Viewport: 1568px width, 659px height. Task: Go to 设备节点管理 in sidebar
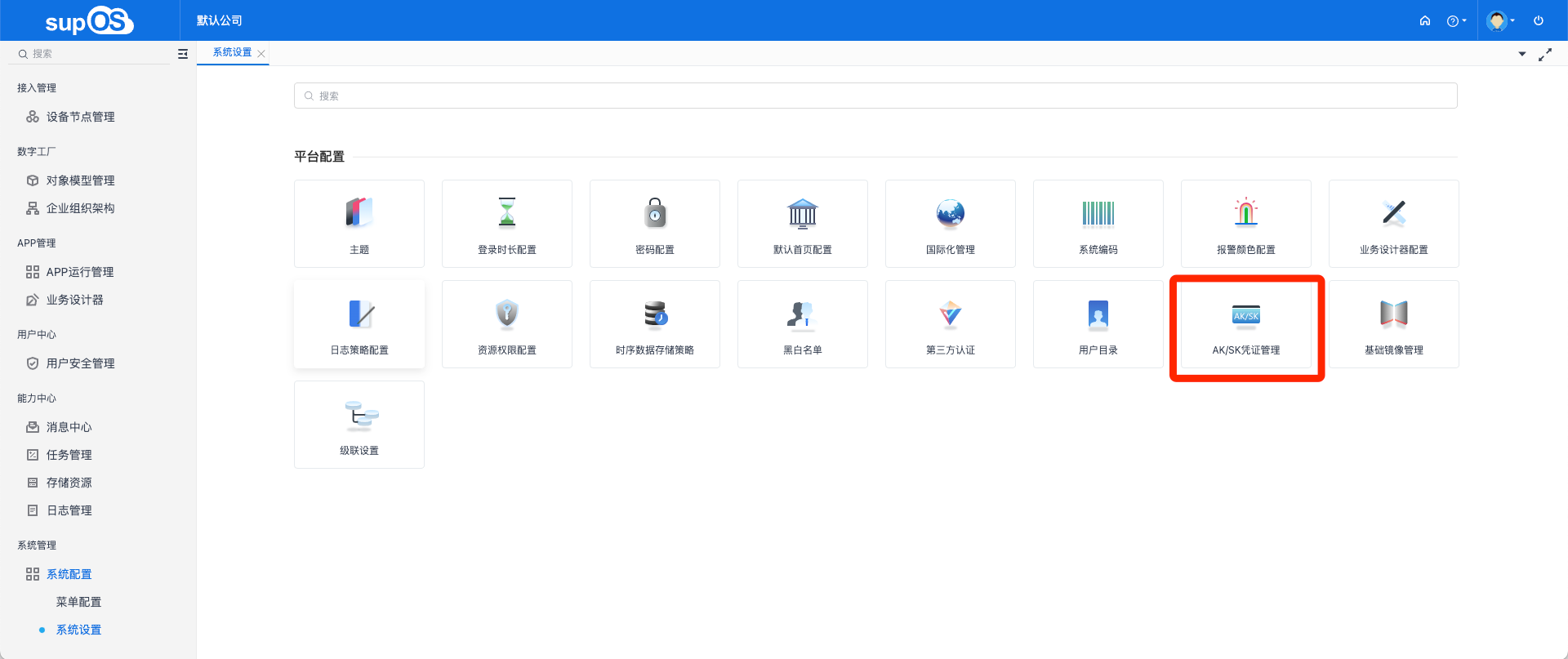click(x=80, y=117)
